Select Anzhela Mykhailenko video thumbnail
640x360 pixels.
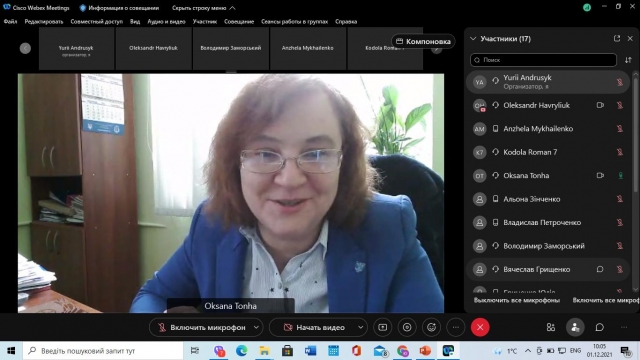pyautogui.click(x=308, y=49)
